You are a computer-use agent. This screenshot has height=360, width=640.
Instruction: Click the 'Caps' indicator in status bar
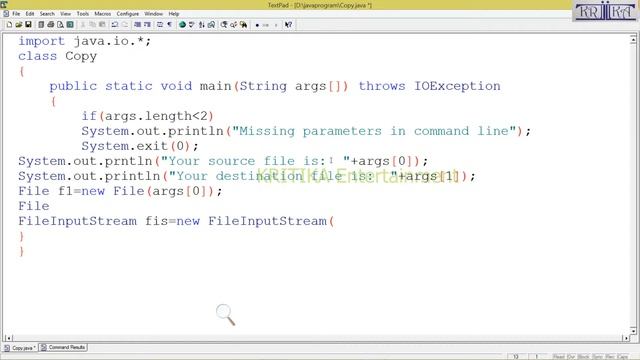click(623, 357)
